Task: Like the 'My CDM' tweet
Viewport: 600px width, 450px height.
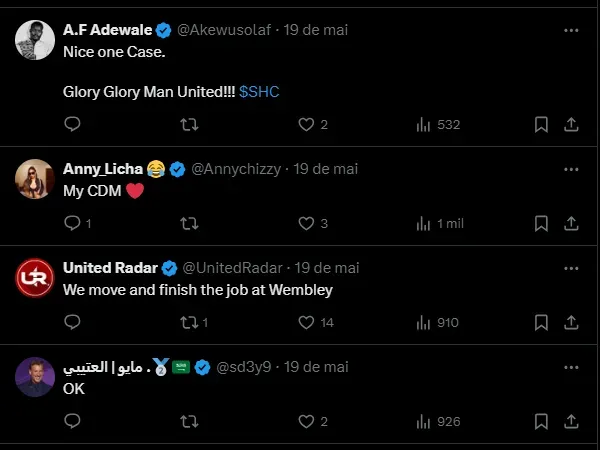Action: [307, 223]
